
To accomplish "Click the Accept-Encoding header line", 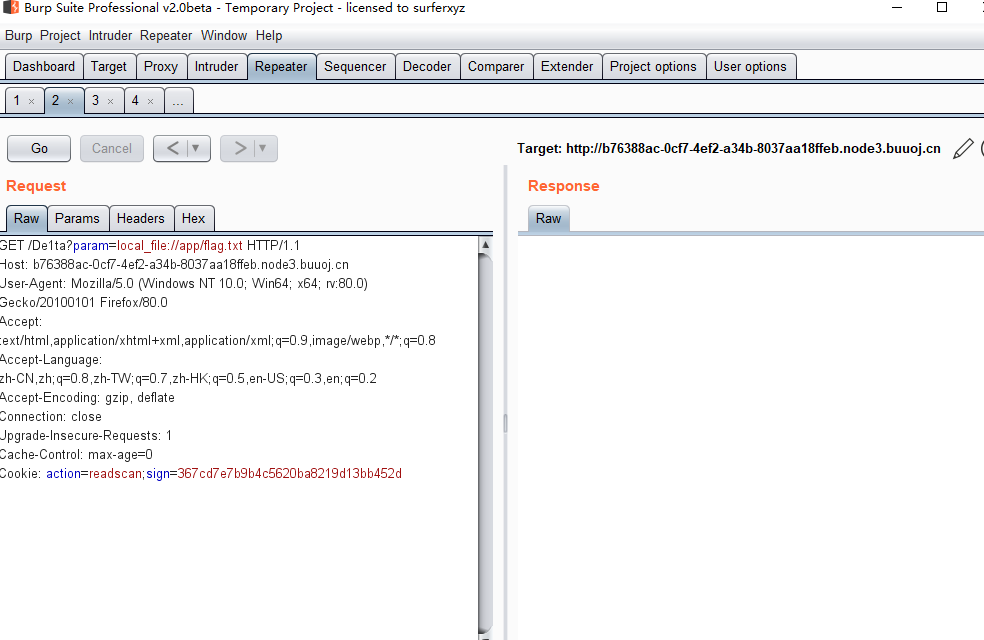I will pos(87,398).
